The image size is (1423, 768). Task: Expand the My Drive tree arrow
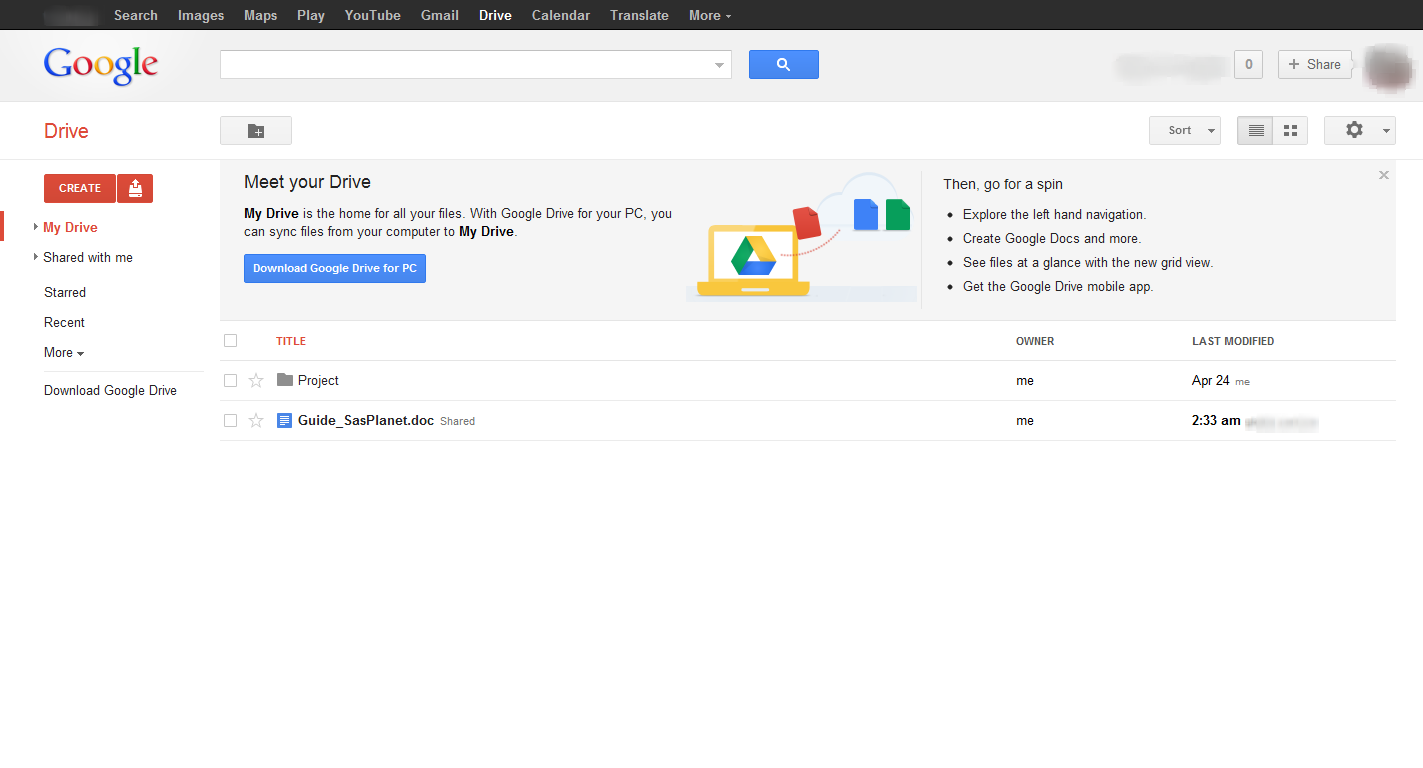tap(36, 227)
